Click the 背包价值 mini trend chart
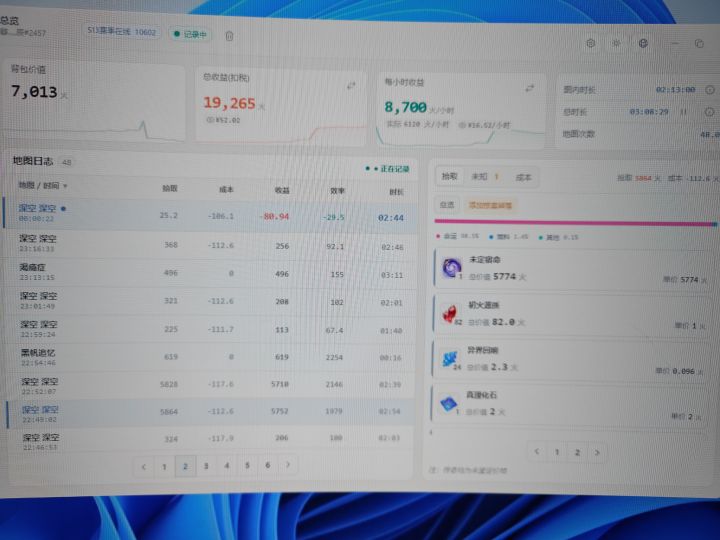 click(94, 130)
